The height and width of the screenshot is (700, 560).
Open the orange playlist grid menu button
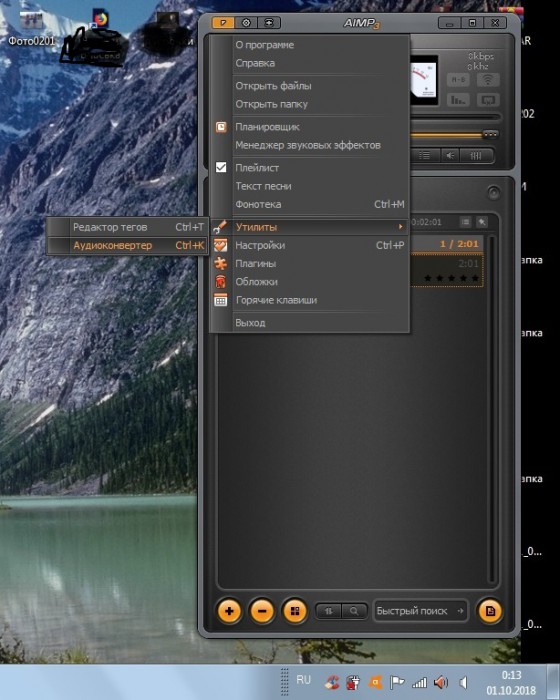pos(295,611)
